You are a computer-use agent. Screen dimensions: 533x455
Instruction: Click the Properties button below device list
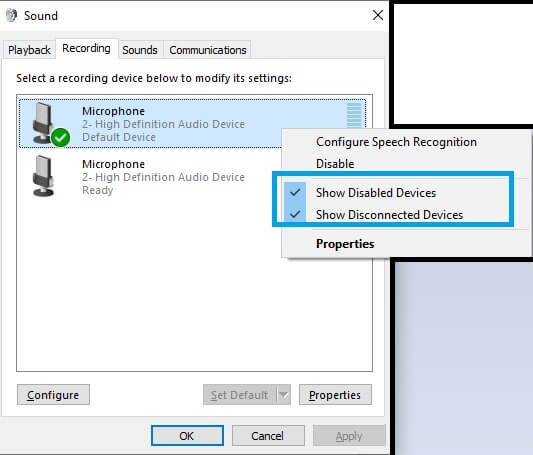(x=335, y=395)
